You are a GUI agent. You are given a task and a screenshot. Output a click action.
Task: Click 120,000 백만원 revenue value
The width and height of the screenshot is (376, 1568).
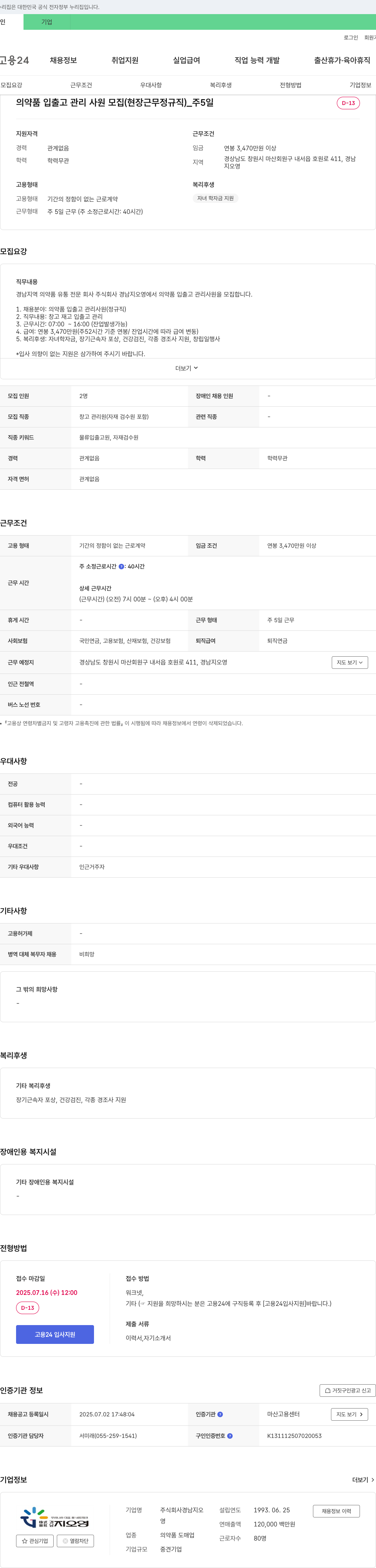tap(275, 1524)
